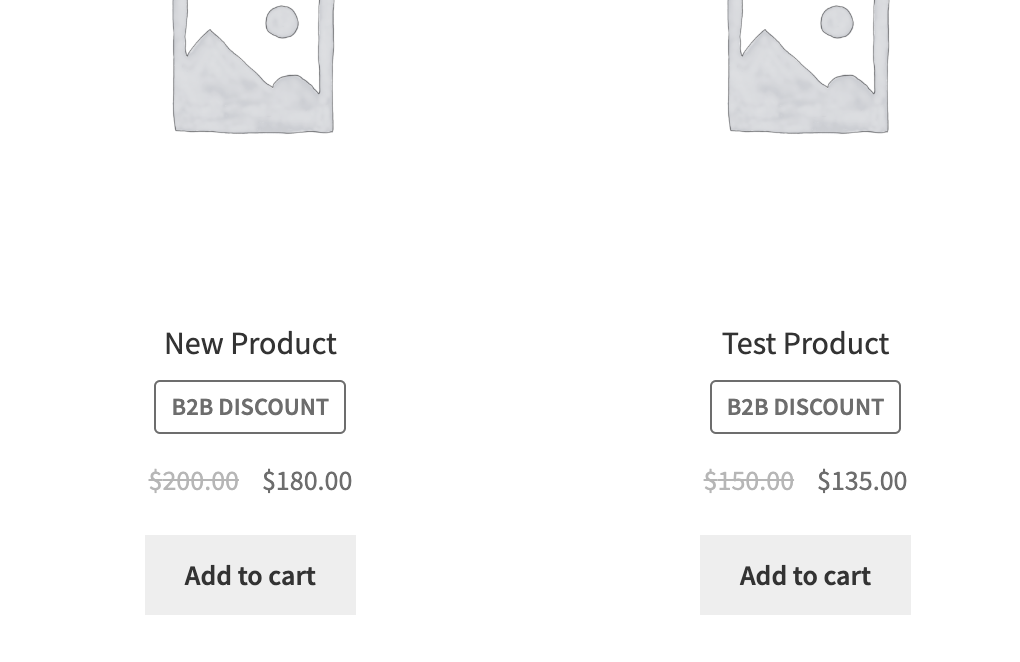Click the $135.00 discounted price
The image size is (1020, 662).
(862, 481)
